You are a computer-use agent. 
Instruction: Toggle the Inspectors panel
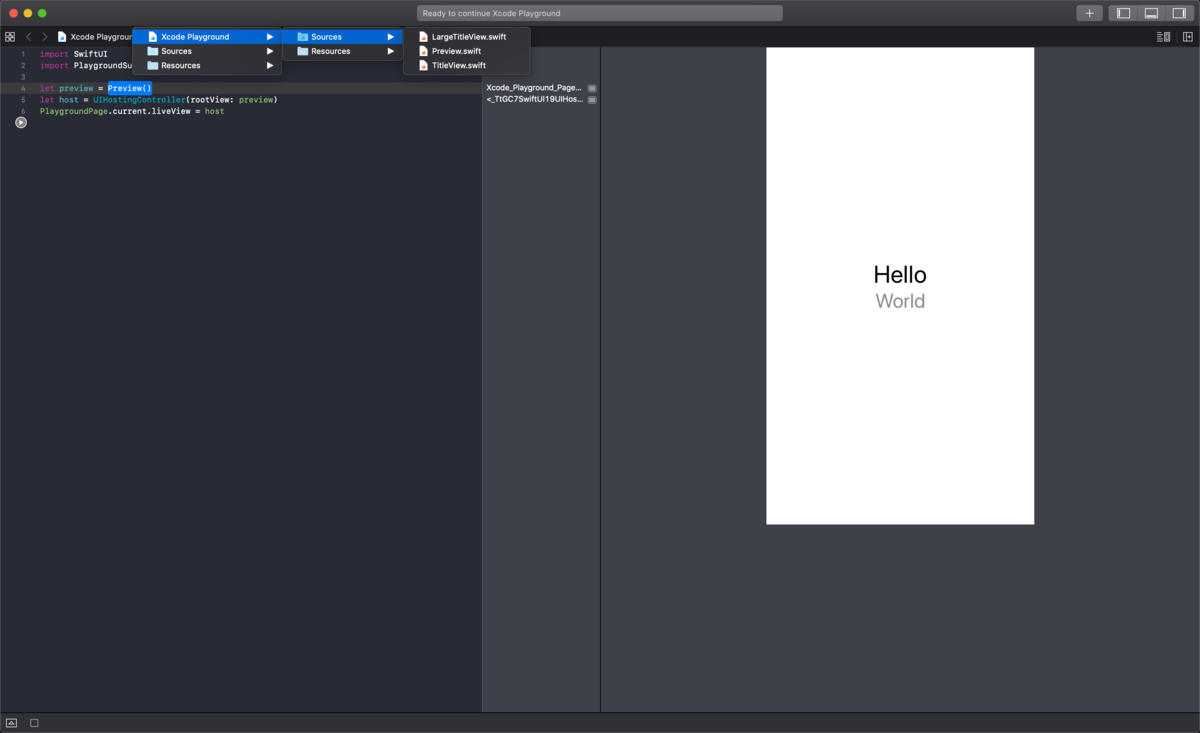(x=1179, y=13)
